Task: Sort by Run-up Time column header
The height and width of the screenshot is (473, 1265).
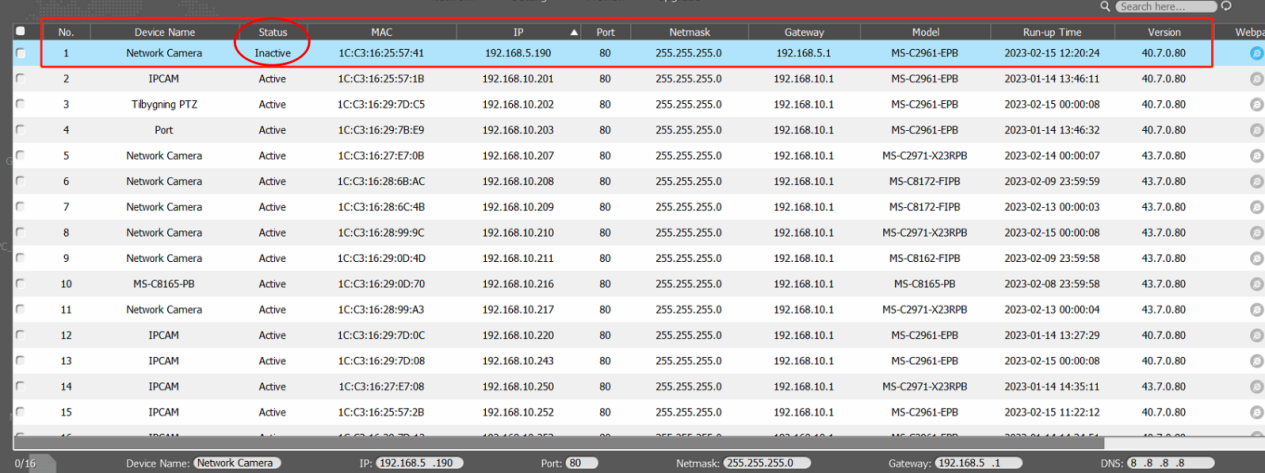Action: (x=1052, y=32)
